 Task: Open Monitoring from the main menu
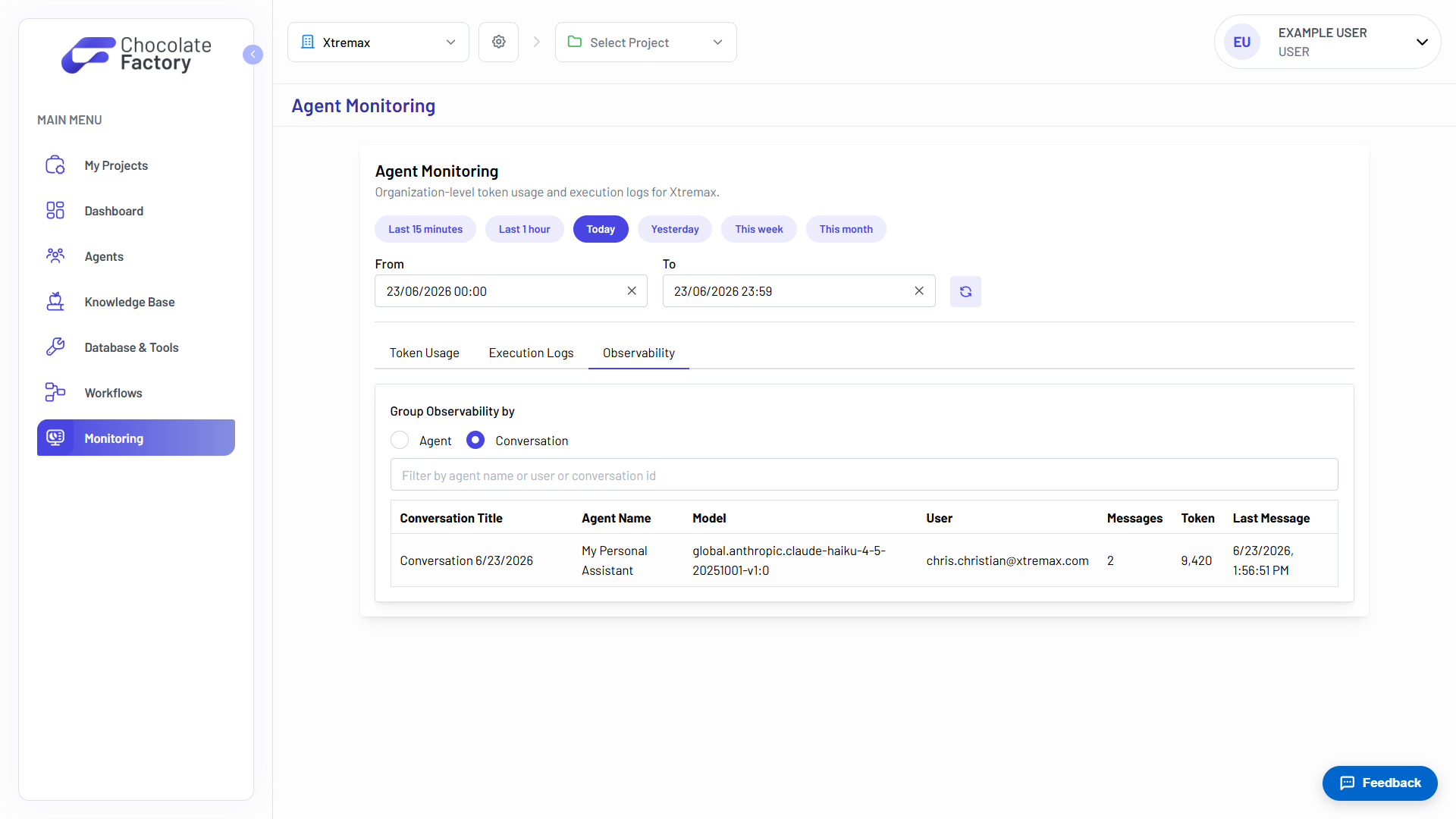[x=136, y=438]
